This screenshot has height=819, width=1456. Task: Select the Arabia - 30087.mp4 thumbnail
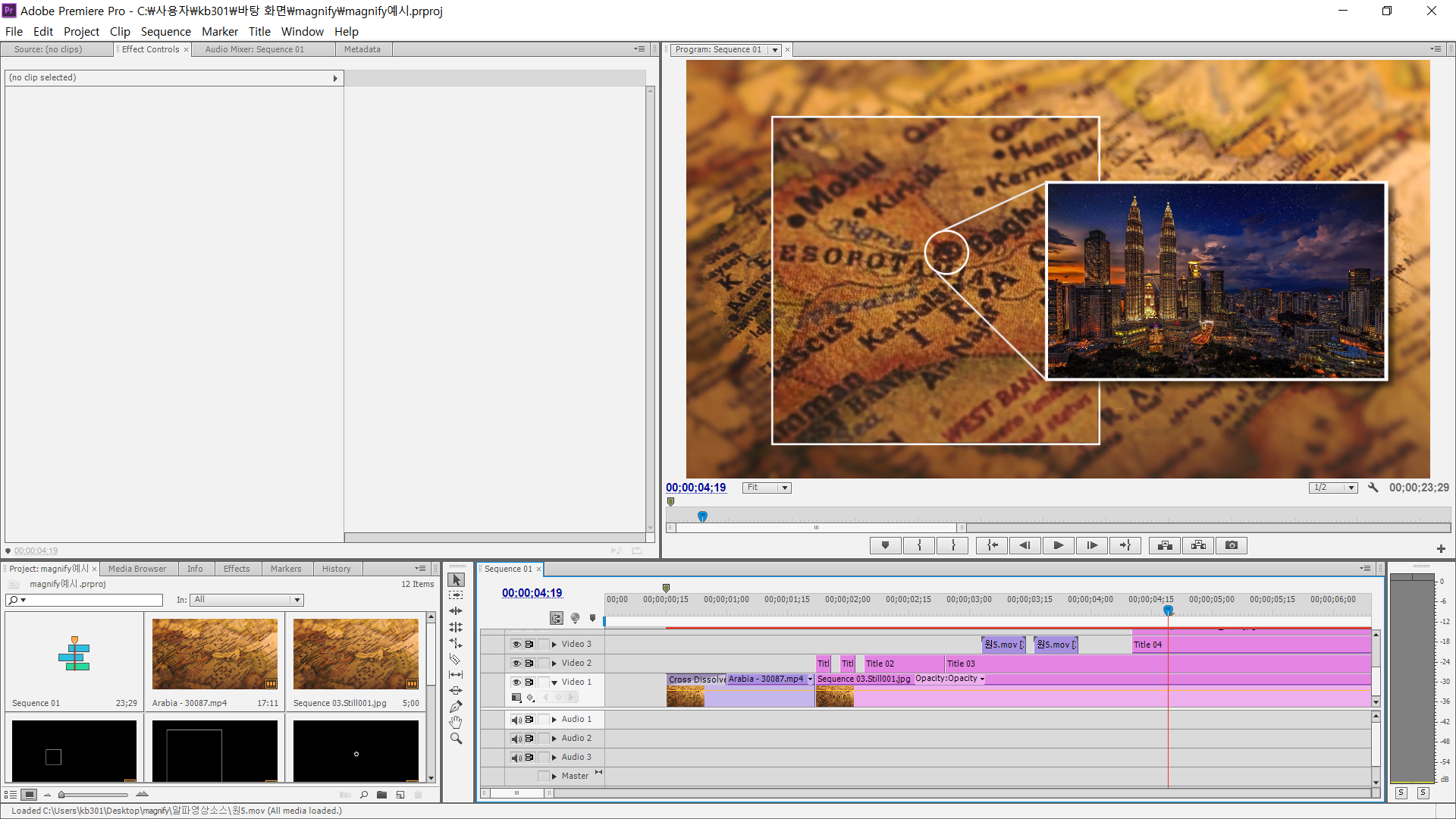(215, 654)
